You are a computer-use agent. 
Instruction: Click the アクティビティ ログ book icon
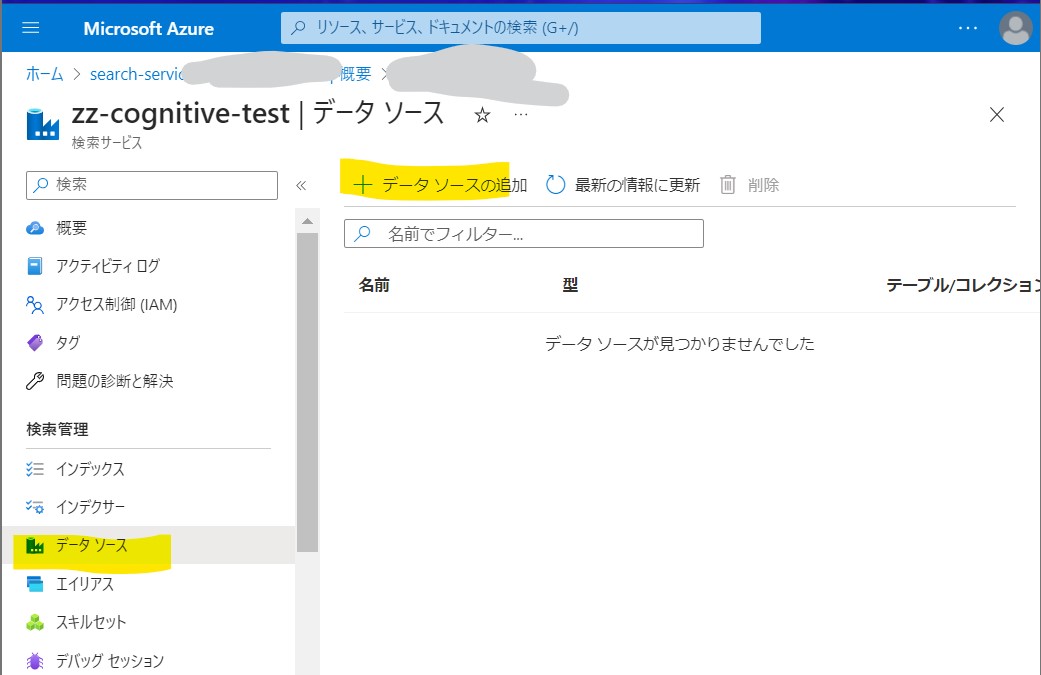[35, 266]
